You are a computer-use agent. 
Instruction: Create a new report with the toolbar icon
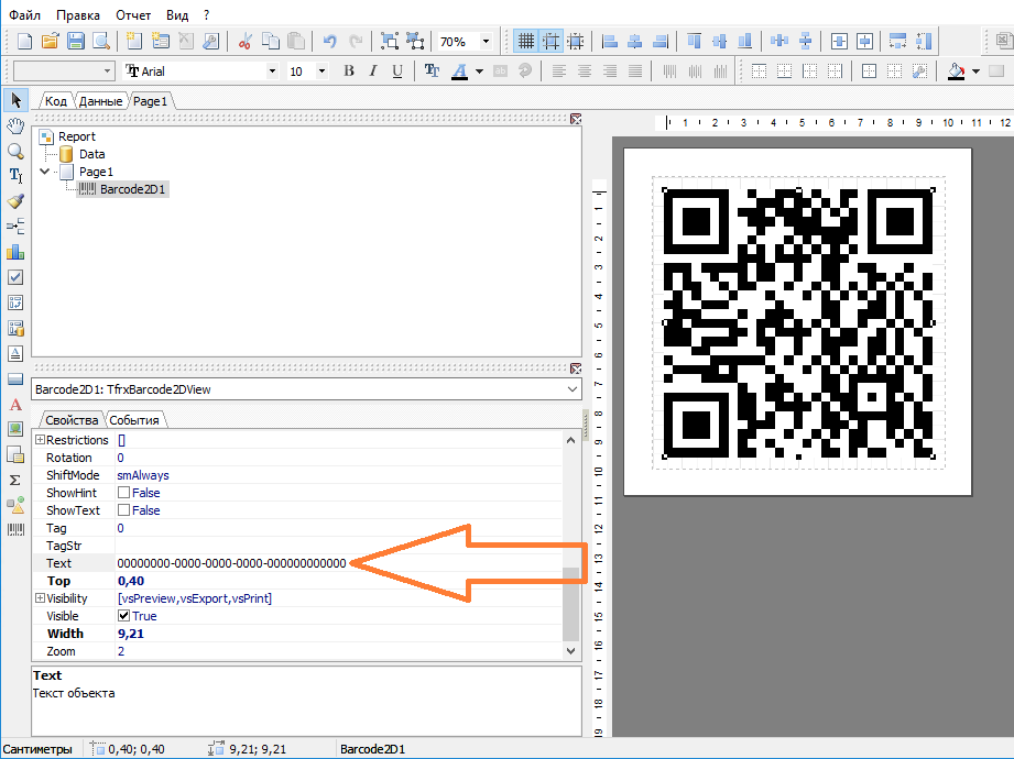[25, 41]
